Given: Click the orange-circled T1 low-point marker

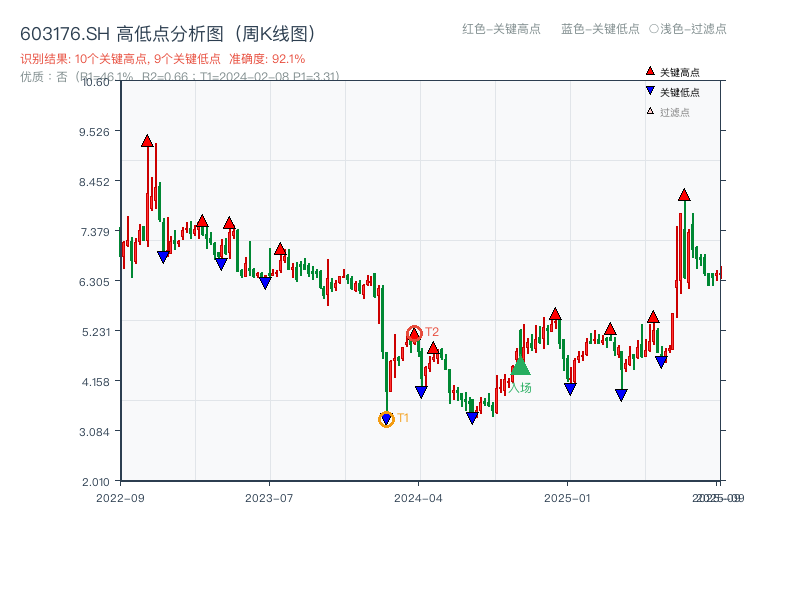Looking at the screenshot, I should coord(386,419).
